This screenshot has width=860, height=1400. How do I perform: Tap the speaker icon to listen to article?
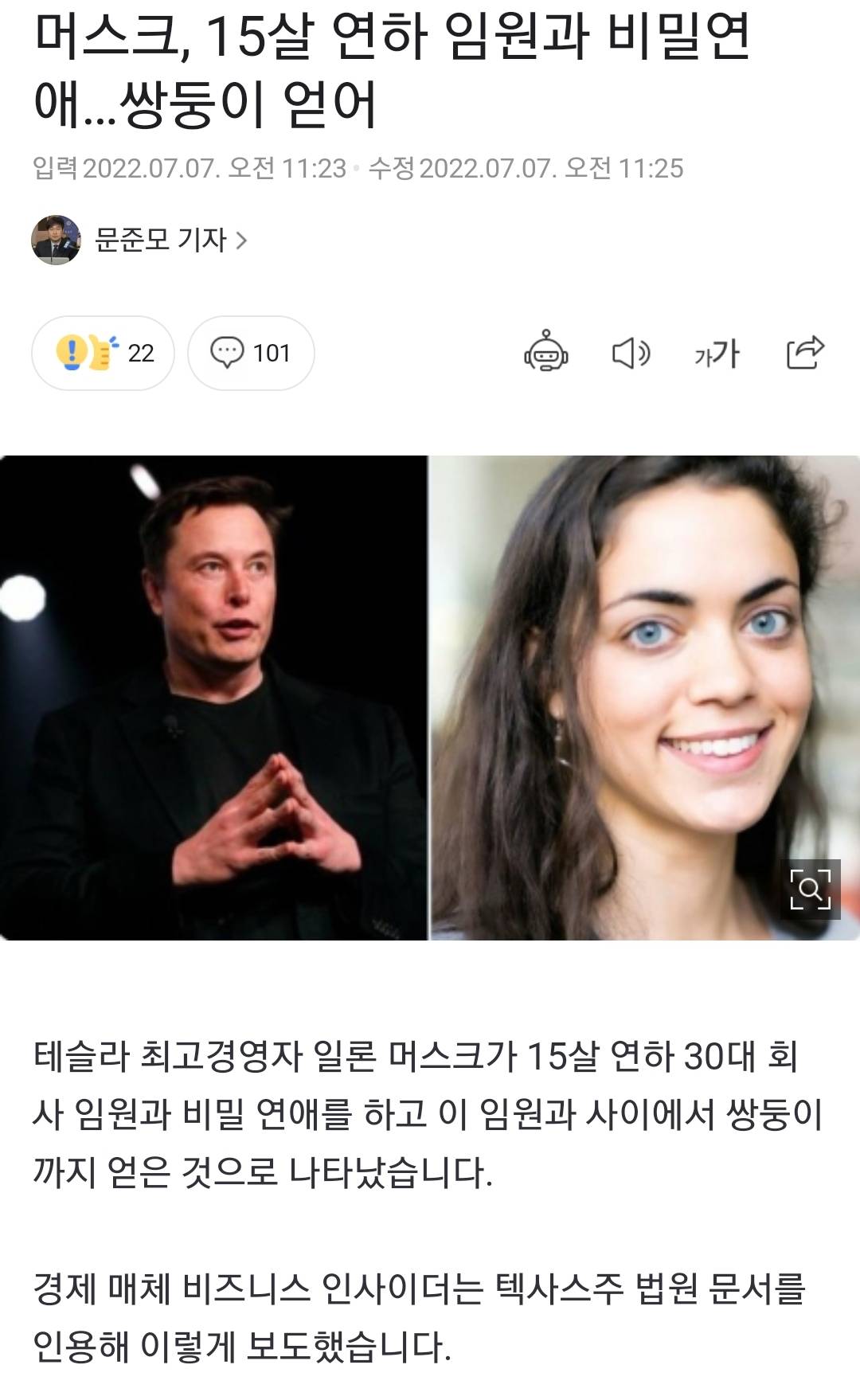pos(631,353)
